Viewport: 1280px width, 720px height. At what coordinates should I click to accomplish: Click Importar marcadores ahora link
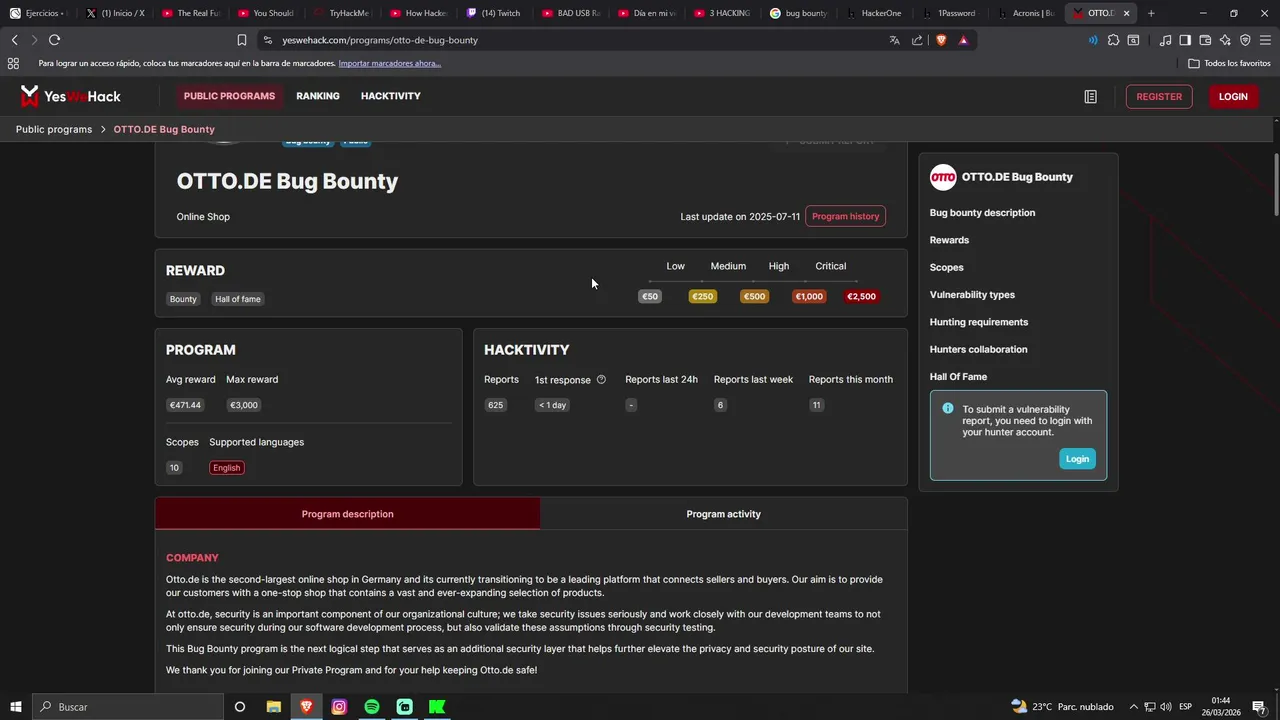[389, 63]
